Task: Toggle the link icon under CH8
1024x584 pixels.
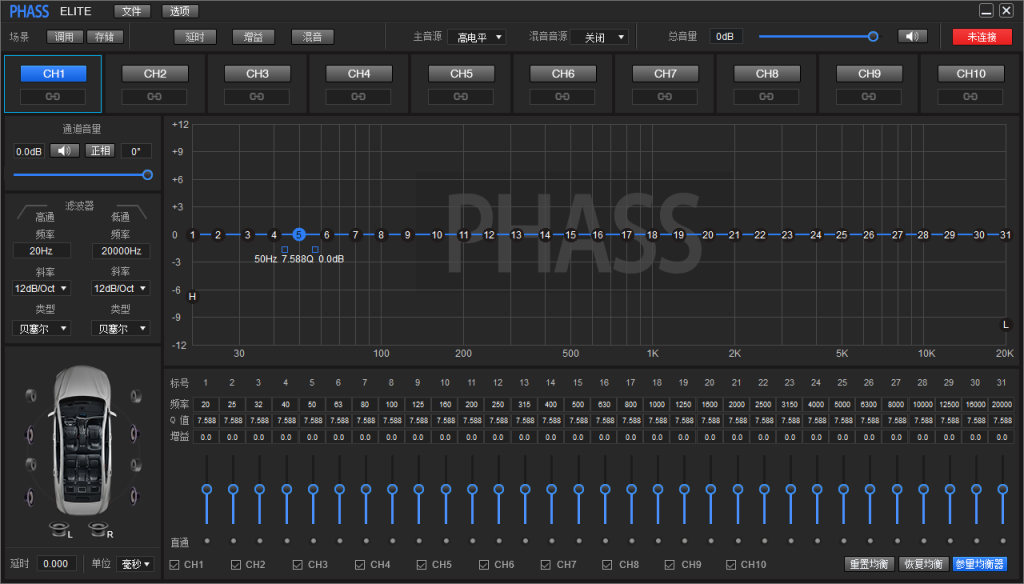Action: click(767, 97)
